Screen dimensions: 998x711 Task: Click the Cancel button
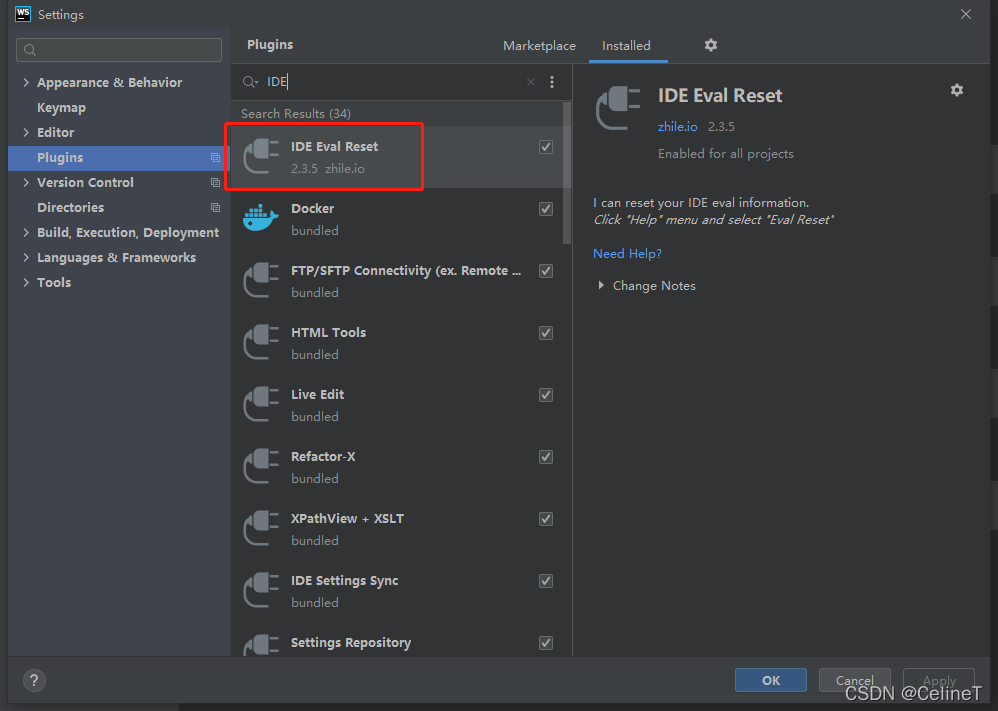pos(854,680)
